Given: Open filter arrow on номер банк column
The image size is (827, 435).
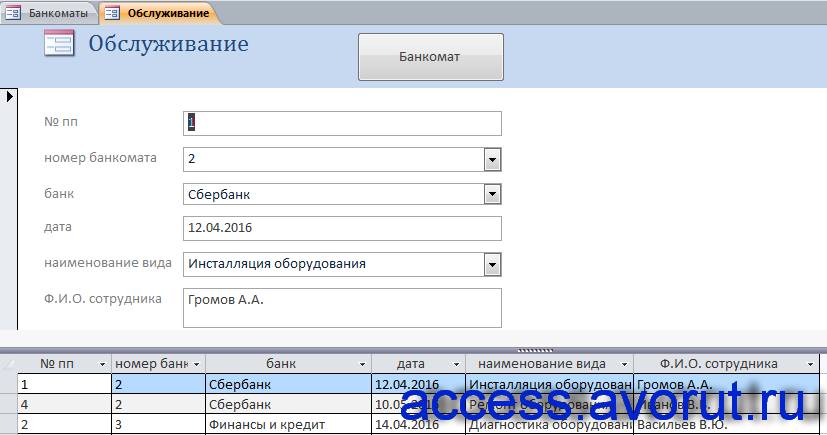Looking at the screenshot, I should (x=197, y=364).
